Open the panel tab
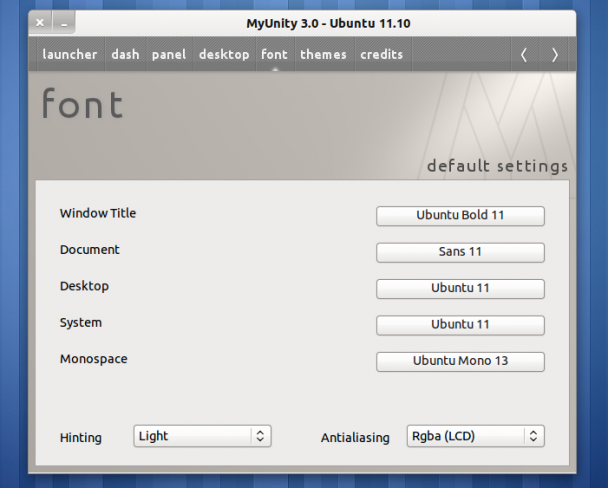 point(169,54)
